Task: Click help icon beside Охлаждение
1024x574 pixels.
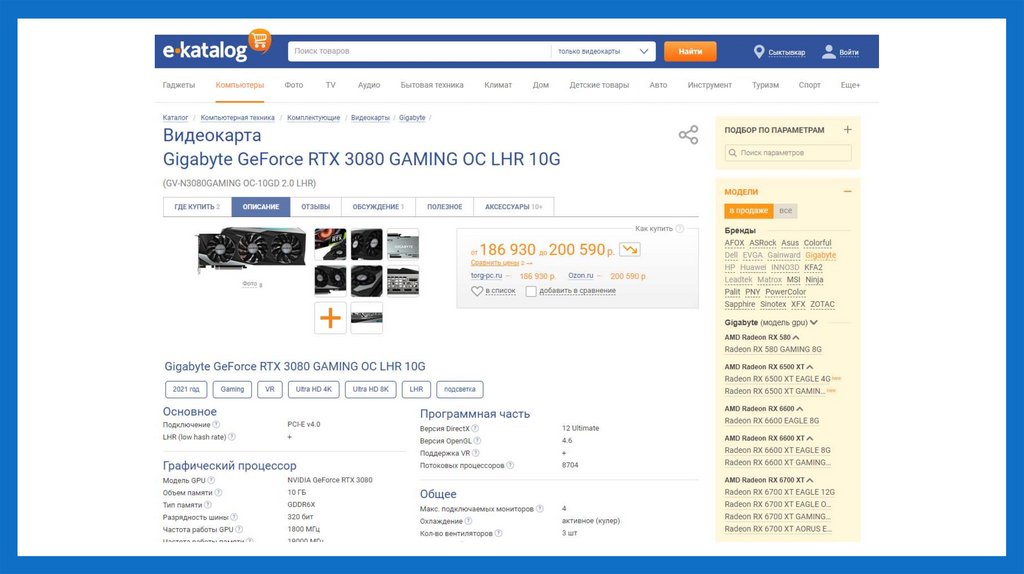Action: (468, 521)
